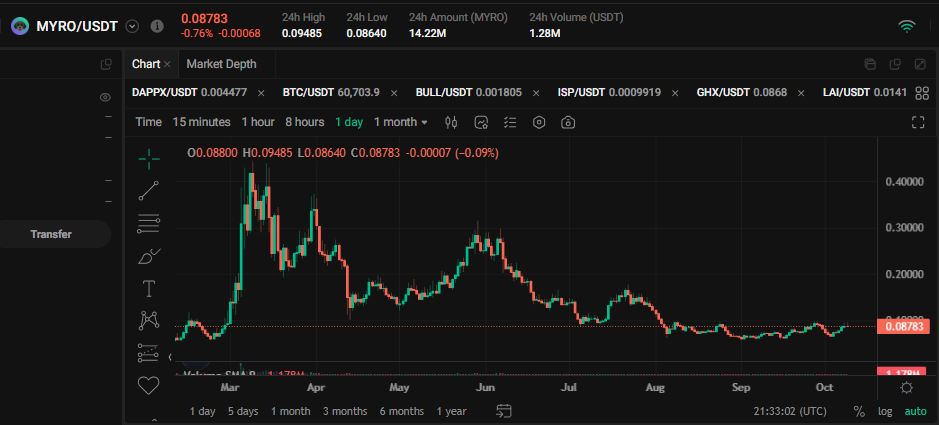This screenshot has width=939, height=425.
Task: Select the crosshair cursor tool
Action: 149,157
